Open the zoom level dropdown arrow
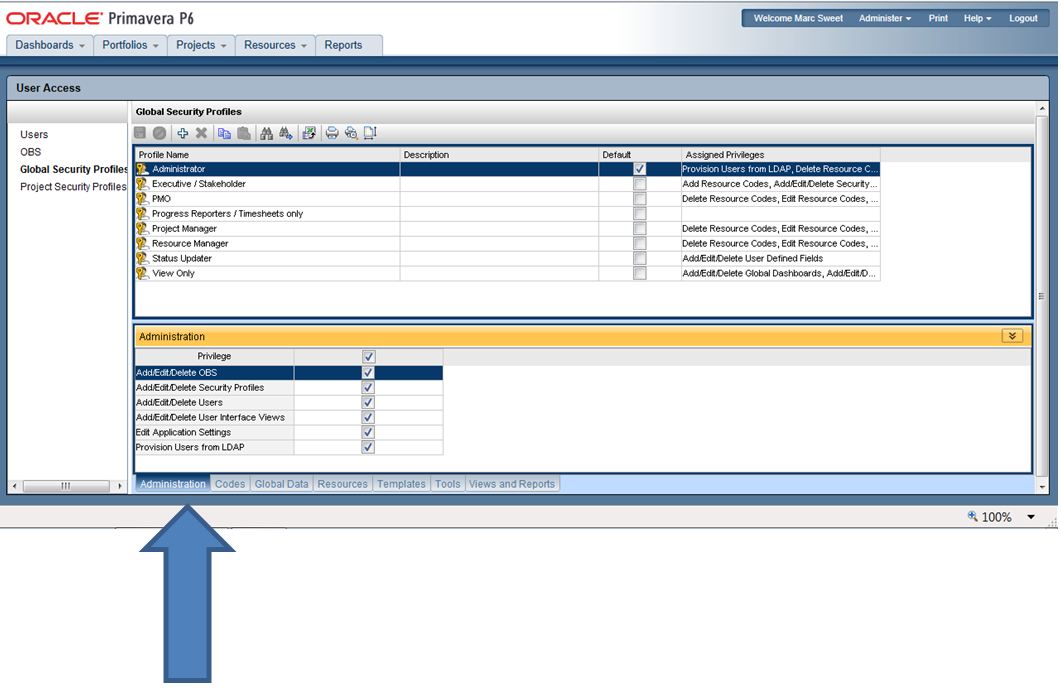The width and height of the screenshot is (1061, 688). coord(1031,517)
